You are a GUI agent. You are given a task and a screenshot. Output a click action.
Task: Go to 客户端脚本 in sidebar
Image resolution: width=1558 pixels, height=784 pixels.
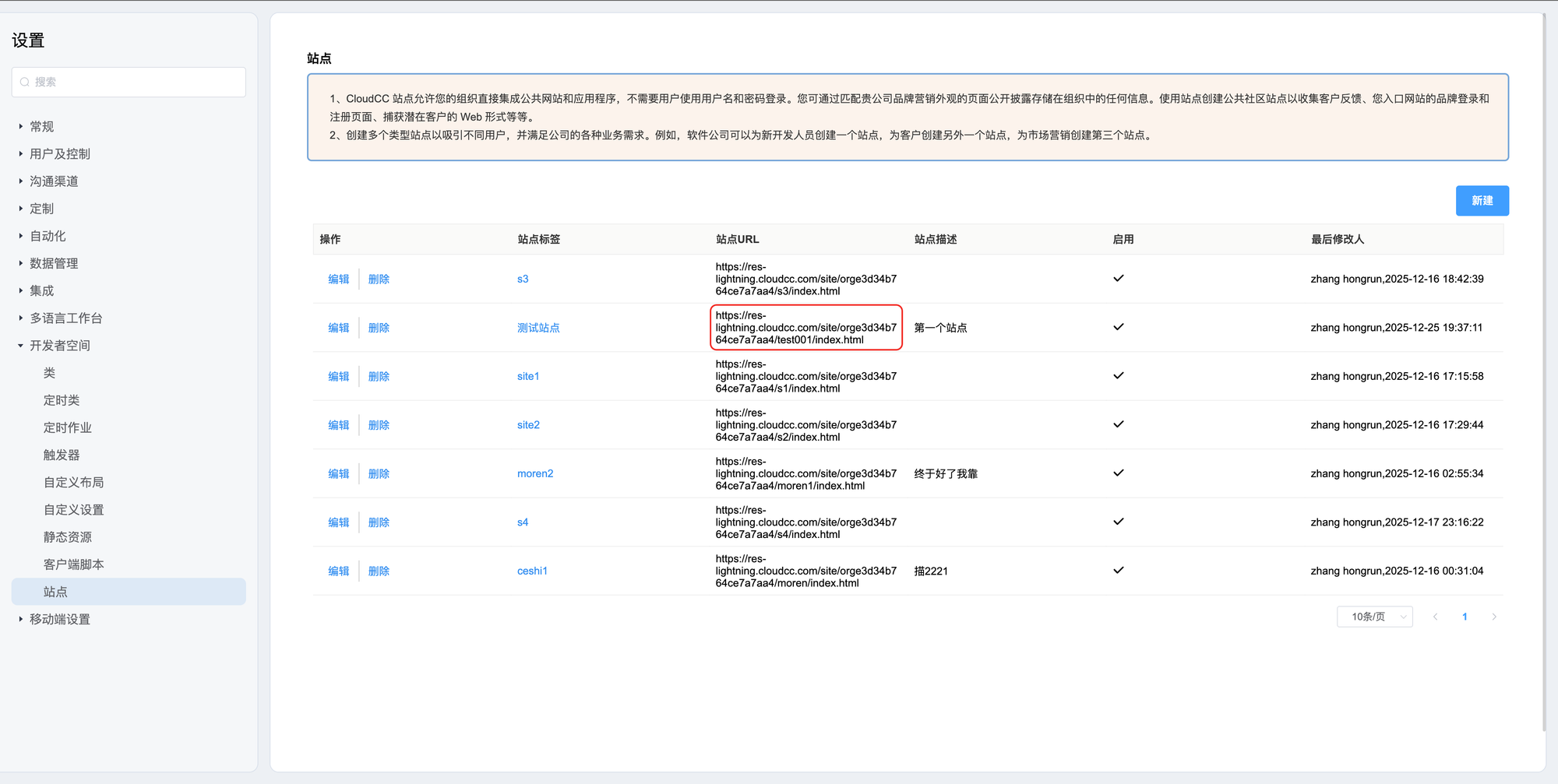[x=74, y=564]
